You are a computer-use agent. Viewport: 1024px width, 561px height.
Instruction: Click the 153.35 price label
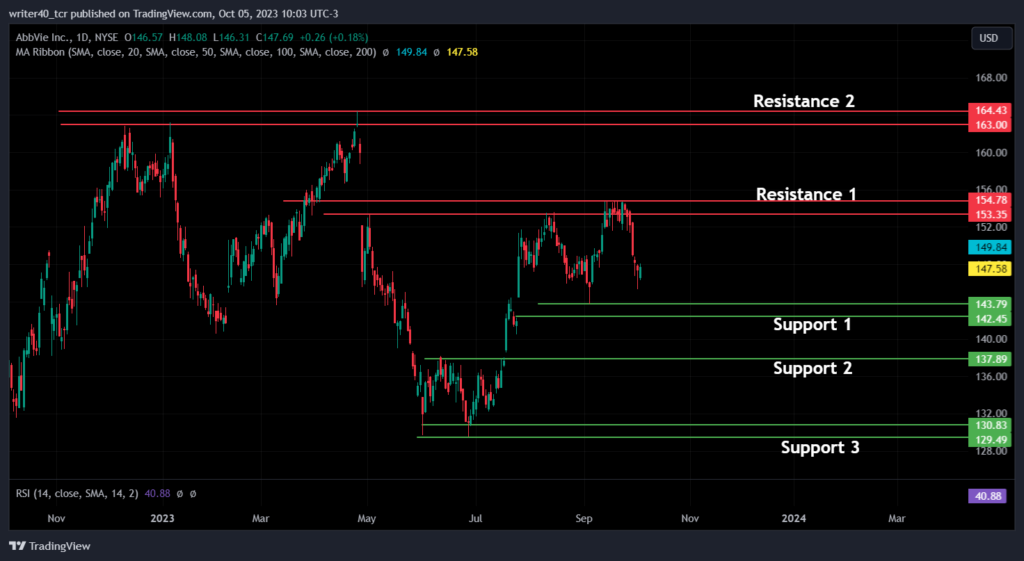coord(990,214)
